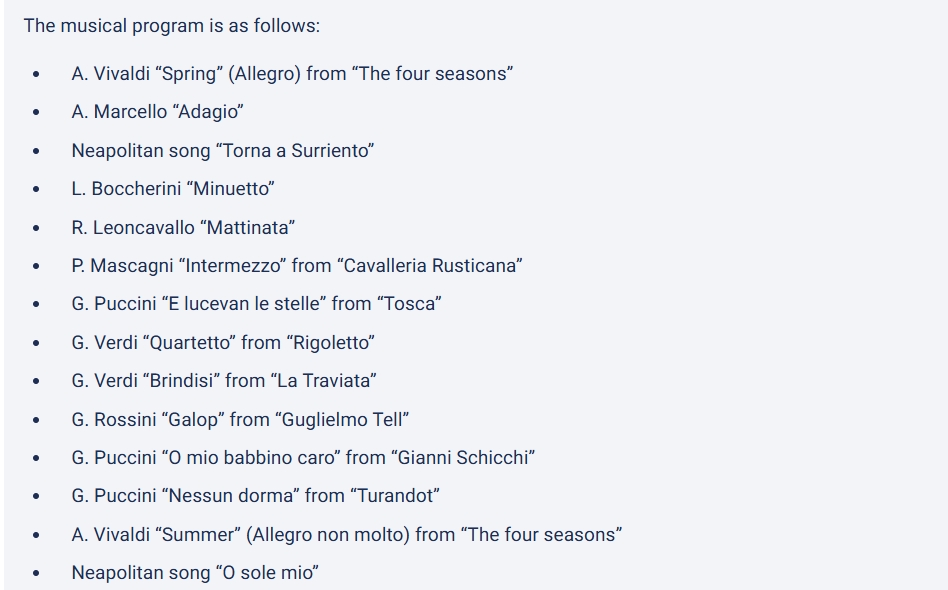
Task: Click the Verdi "Quartetto" from Rigoletto line
Action: [x=223, y=343]
